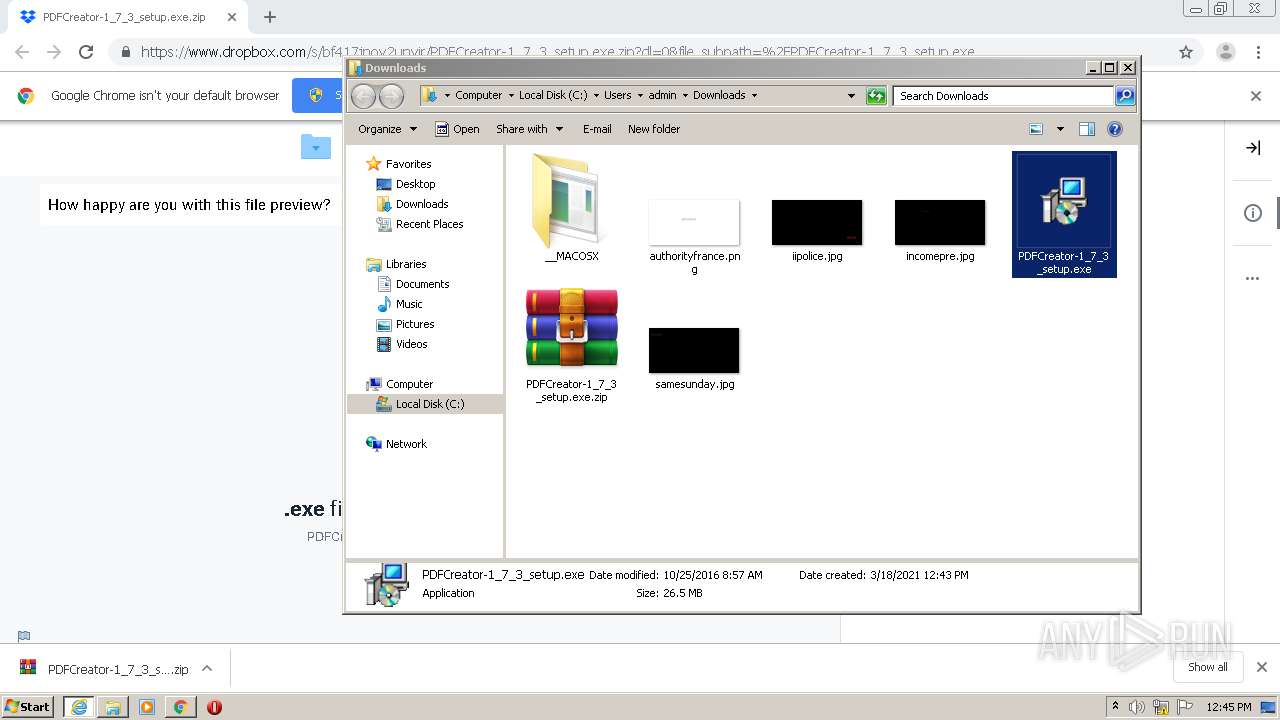The height and width of the screenshot is (720, 1280).
Task: Dismiss the default browser notification bar
Action: click(x=1256, y=96)
